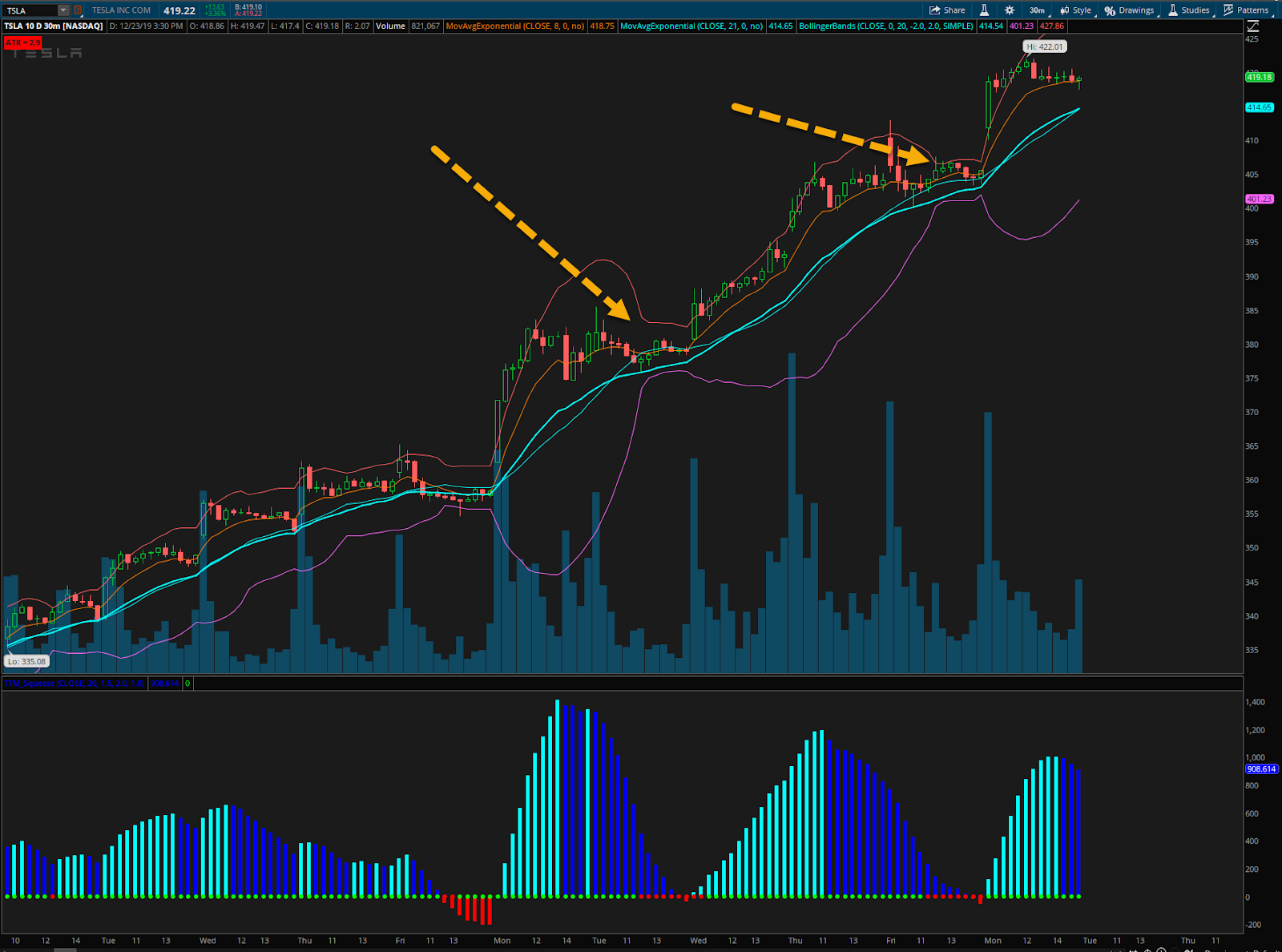Open the Style menu
Viewport: 1282px width, 952px height.
(x=1076, y=10)
